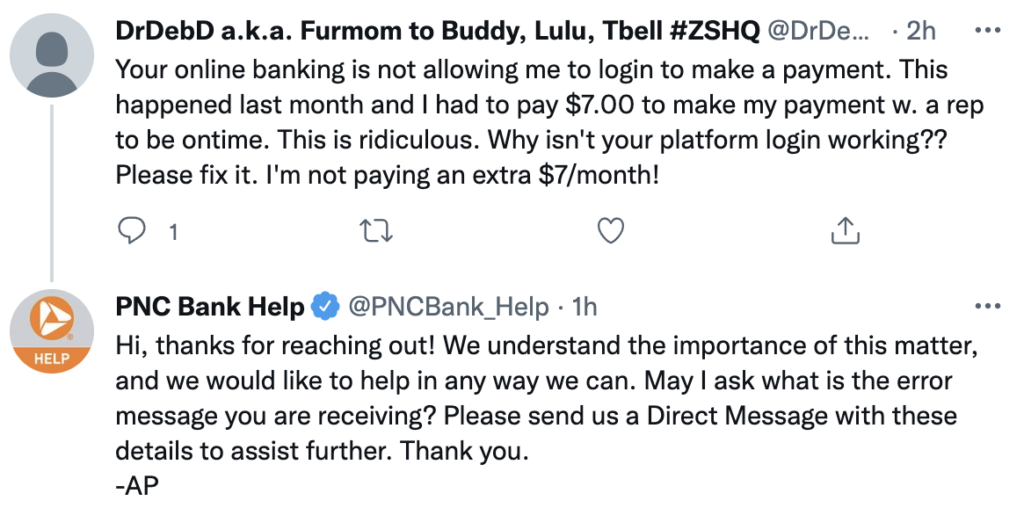Open DrDebD's gray default profile avatar
The height and width of the screenshot is (508, 1024).
click(x=52, y=56)
